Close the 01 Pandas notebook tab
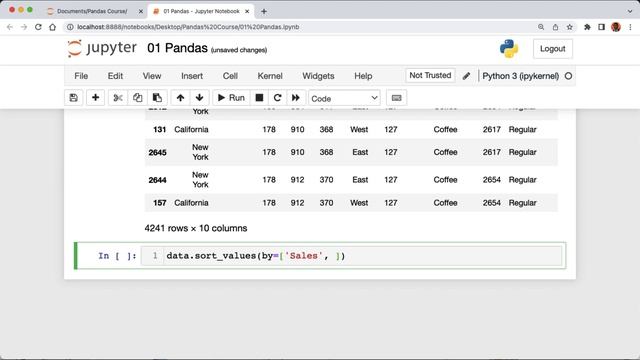 [247, 11]
